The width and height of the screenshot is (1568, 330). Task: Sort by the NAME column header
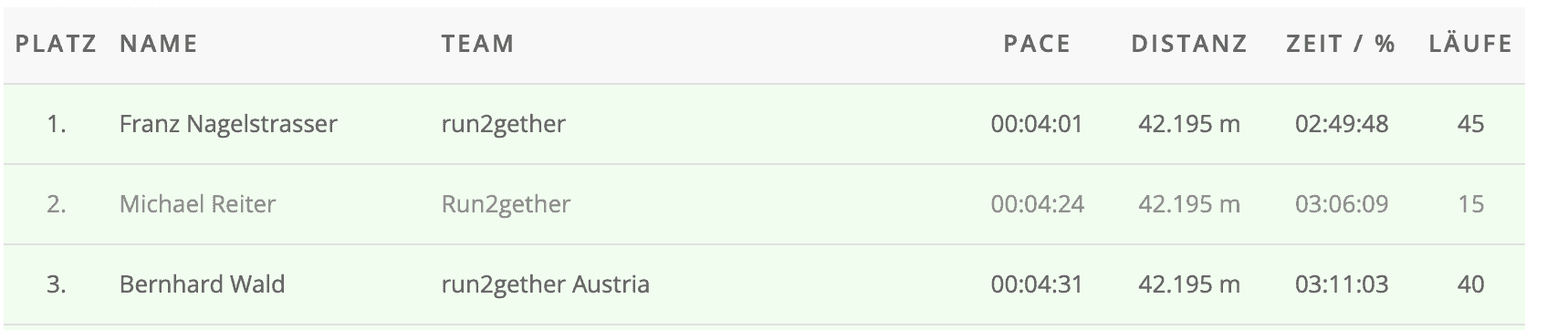159,44
